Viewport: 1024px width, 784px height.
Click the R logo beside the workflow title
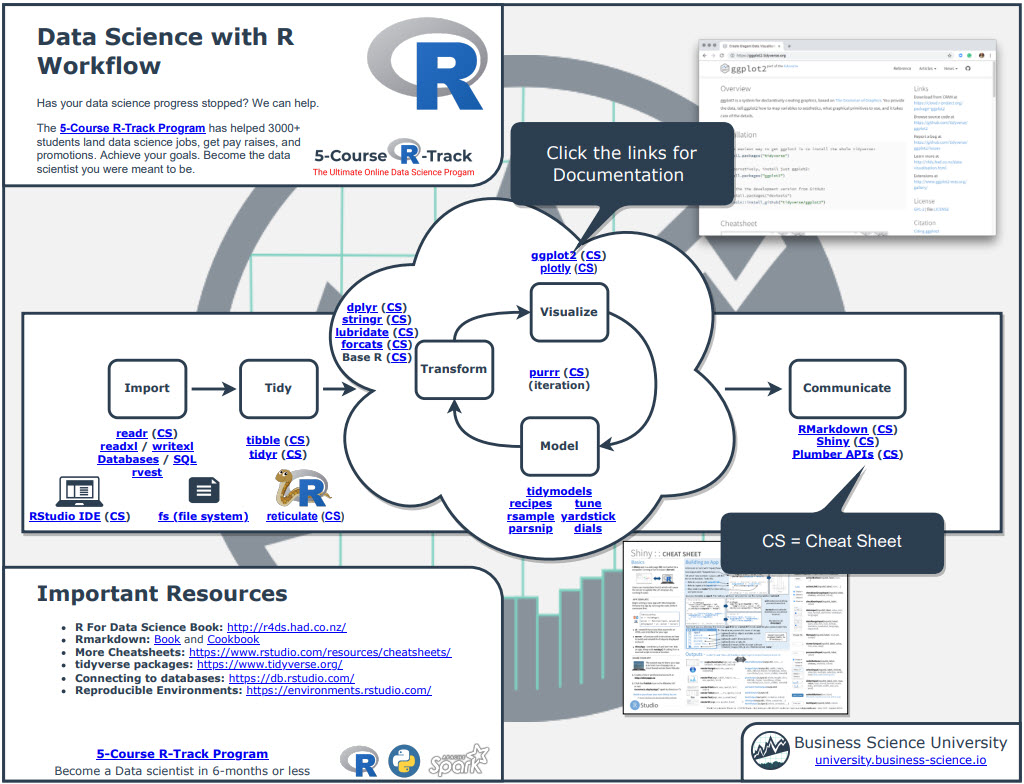(x=430, y=62)
